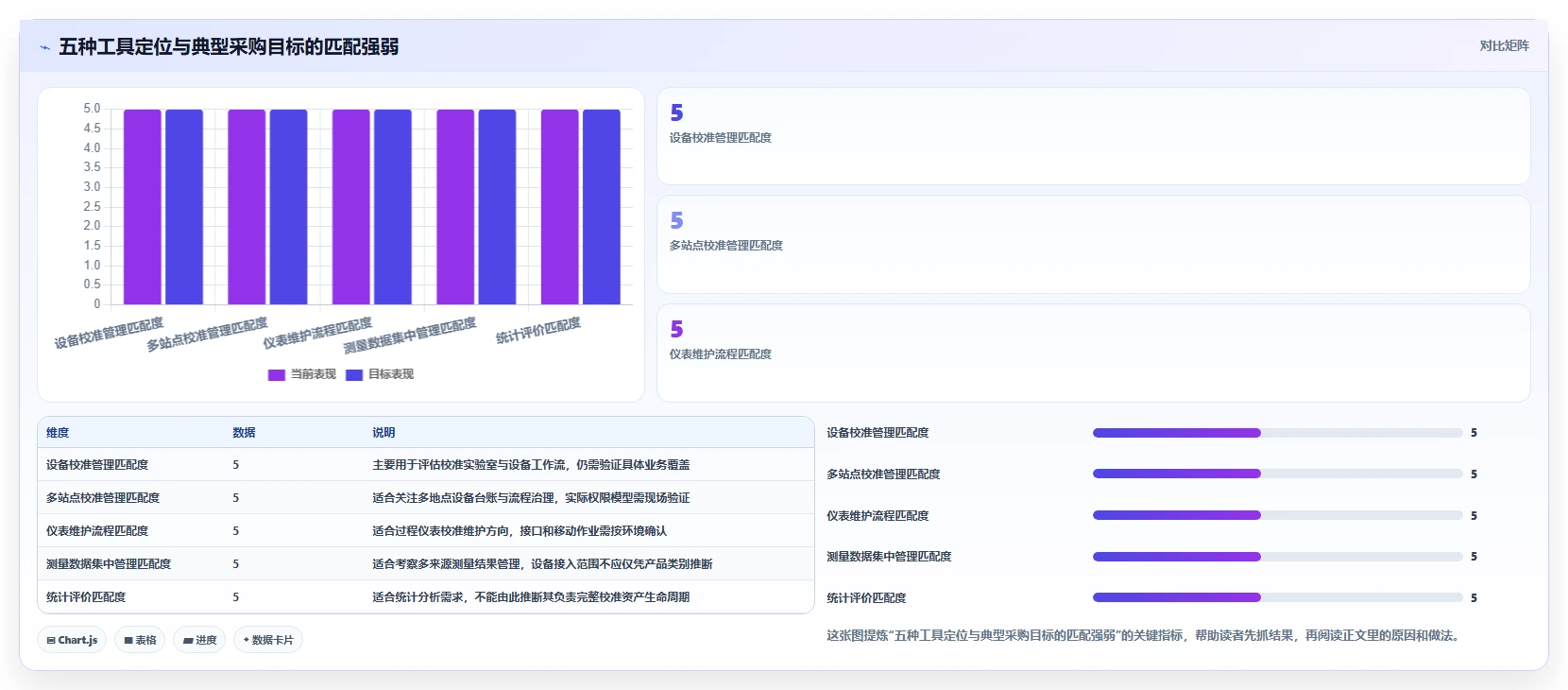Click table cell 多站点校准管理匹配度
This screenshot has width=1568, height=690.
(103, 498)
